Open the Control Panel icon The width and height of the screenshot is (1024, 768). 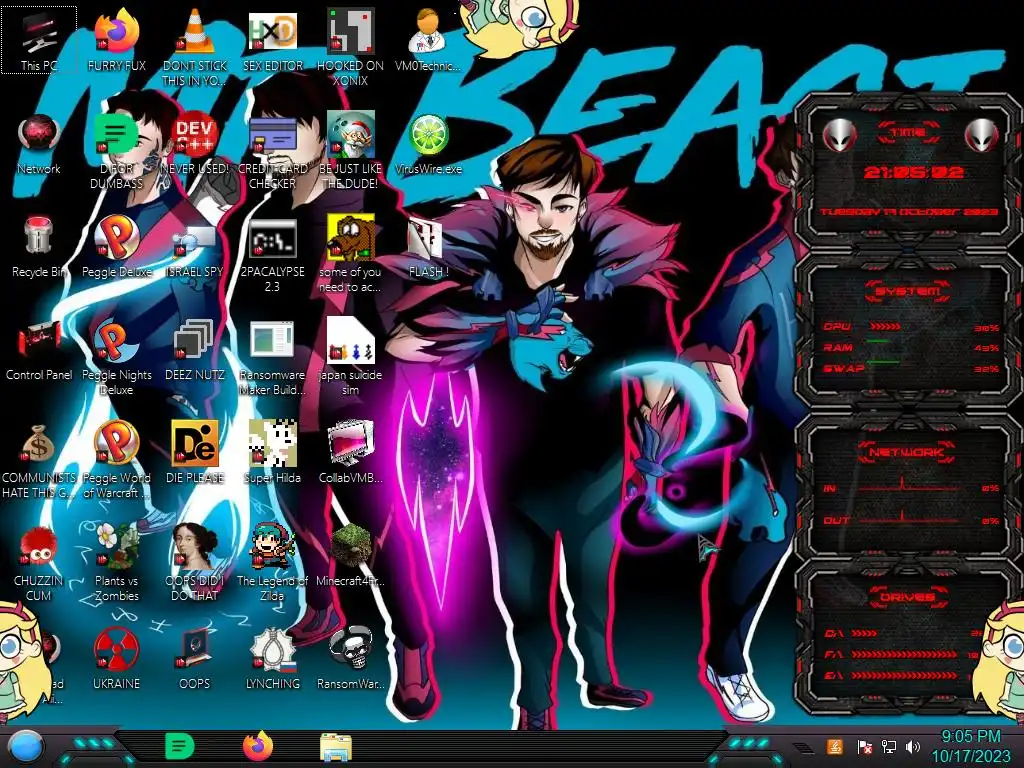click(x=39, y=350)
